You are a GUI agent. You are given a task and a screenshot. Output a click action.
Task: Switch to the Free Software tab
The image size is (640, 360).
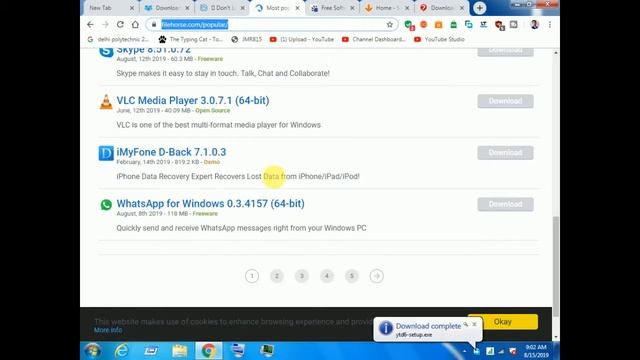click(333, 8)
